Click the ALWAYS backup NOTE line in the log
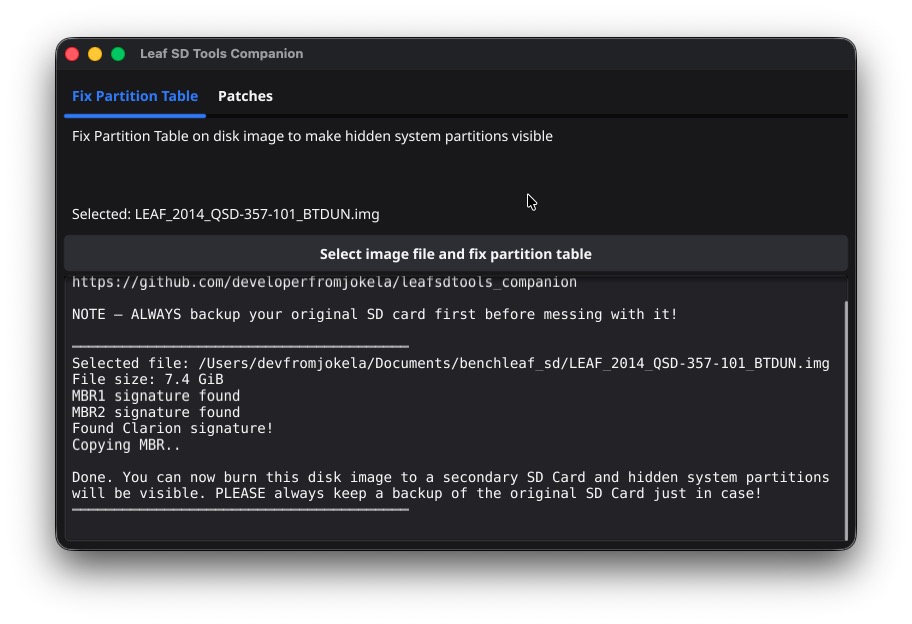The width and height of the screenshot is (912, 624). click(x=374, y=314)
